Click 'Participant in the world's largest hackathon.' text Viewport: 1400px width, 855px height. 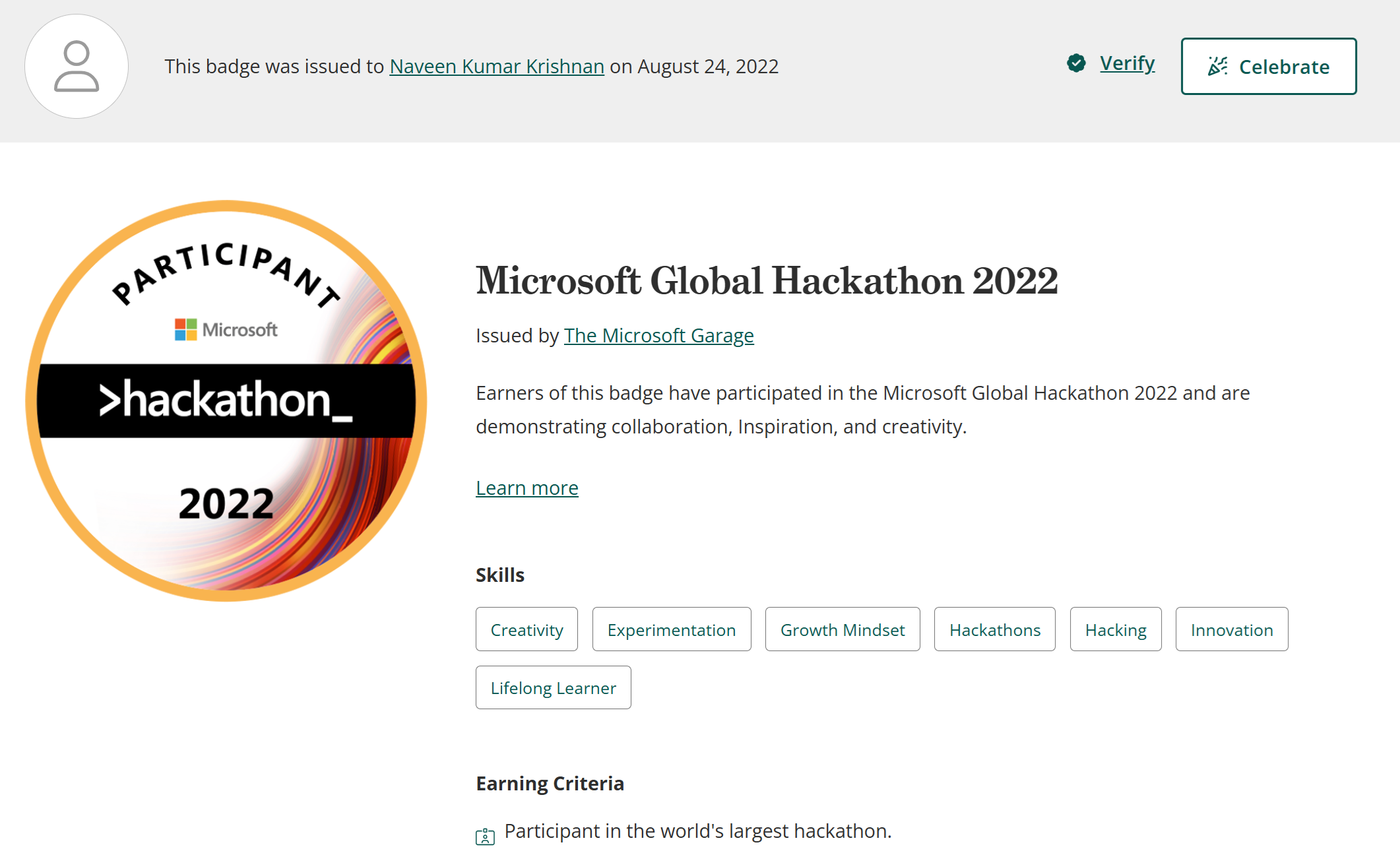pos(698,831)
